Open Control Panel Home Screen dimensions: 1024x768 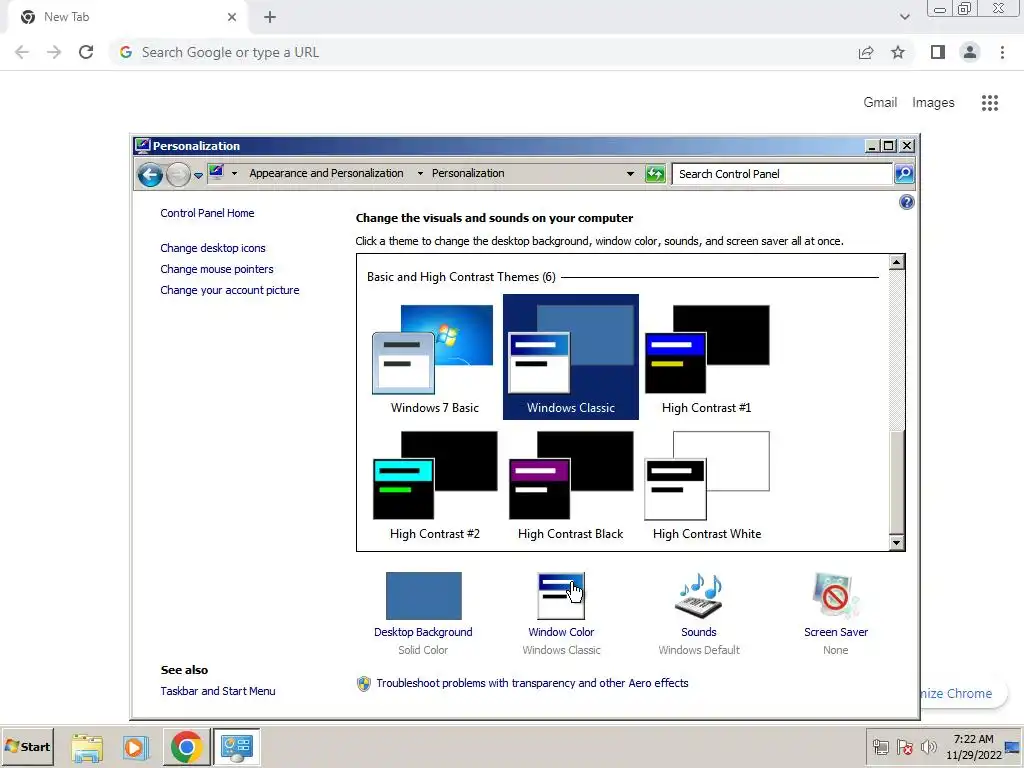point(207,213)
